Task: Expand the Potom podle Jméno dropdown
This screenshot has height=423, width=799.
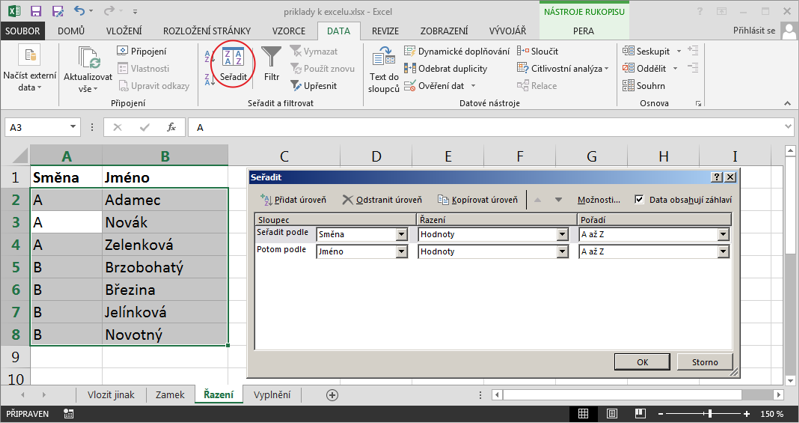Action: coord(402,252)
